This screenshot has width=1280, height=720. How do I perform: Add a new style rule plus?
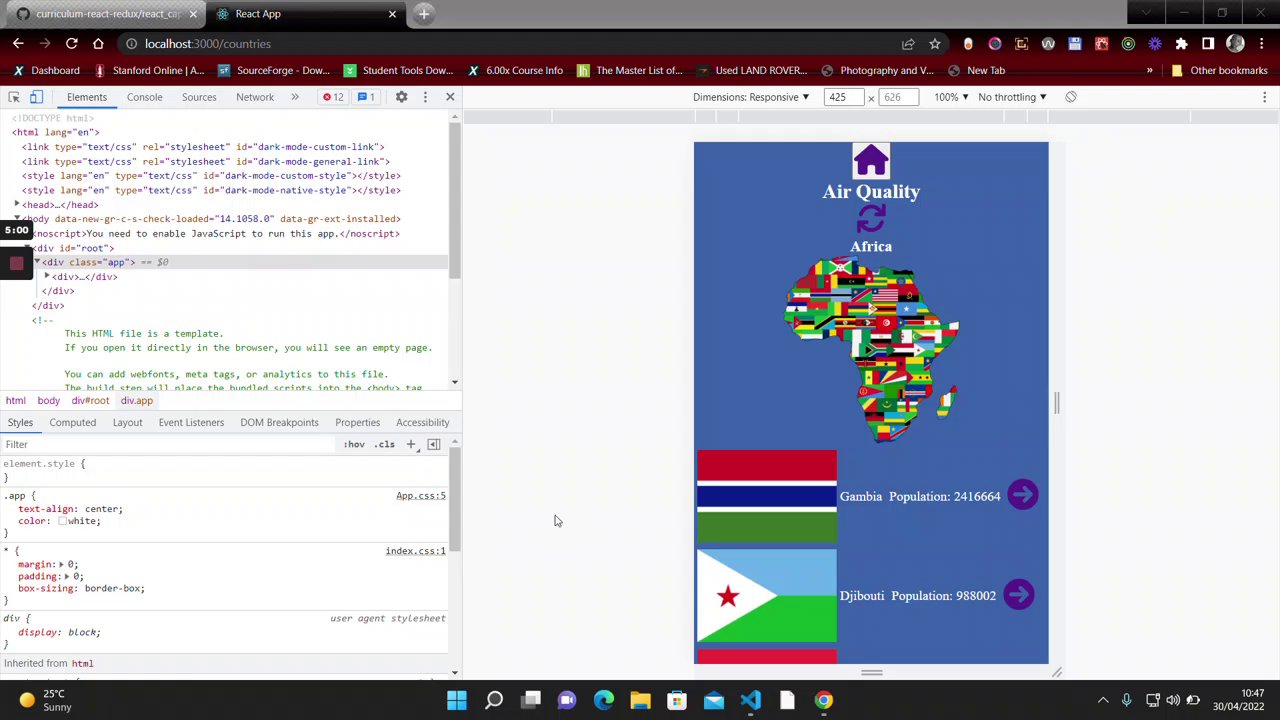(411, 444)
